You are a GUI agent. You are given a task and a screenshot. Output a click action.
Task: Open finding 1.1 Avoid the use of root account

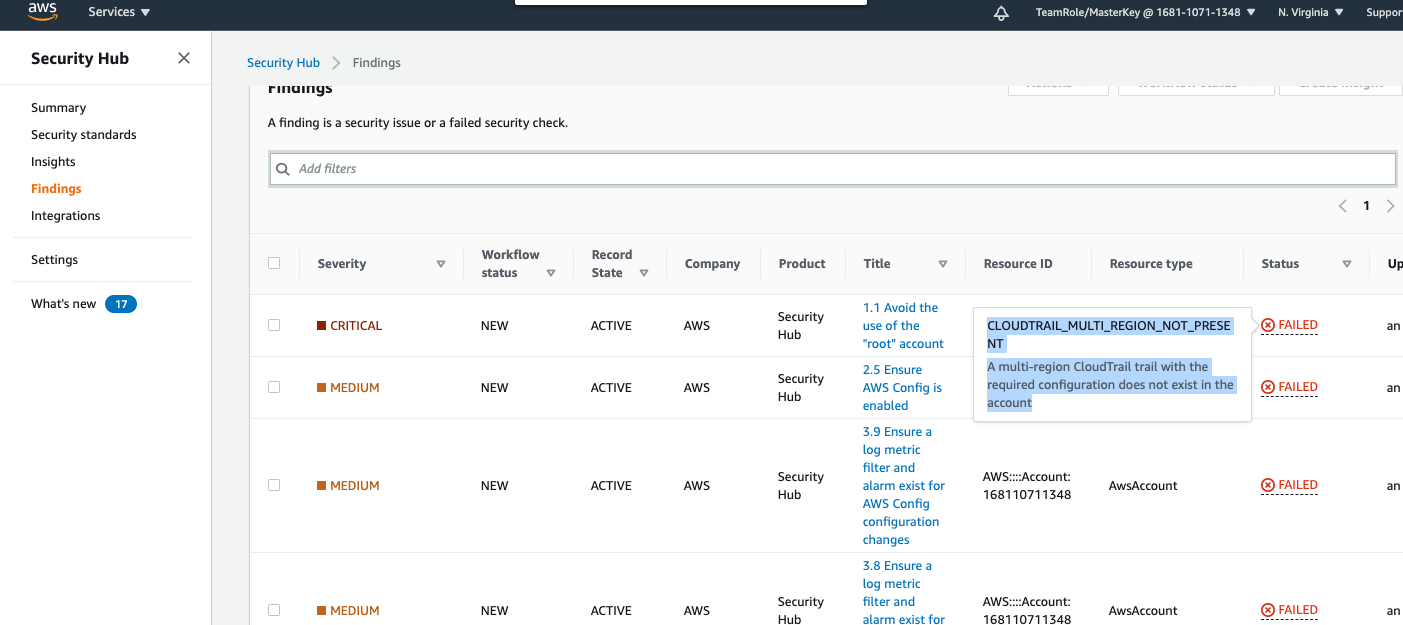[x=903, y=326]
